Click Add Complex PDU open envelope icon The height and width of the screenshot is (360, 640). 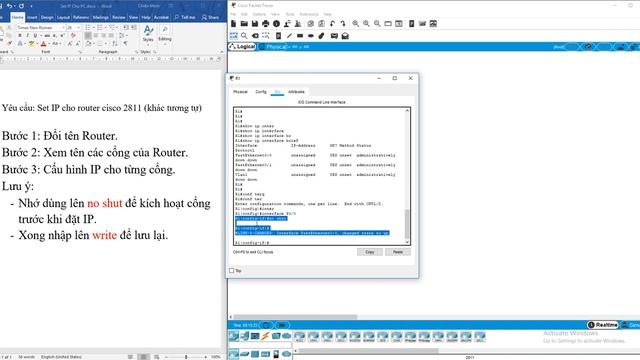345,36
